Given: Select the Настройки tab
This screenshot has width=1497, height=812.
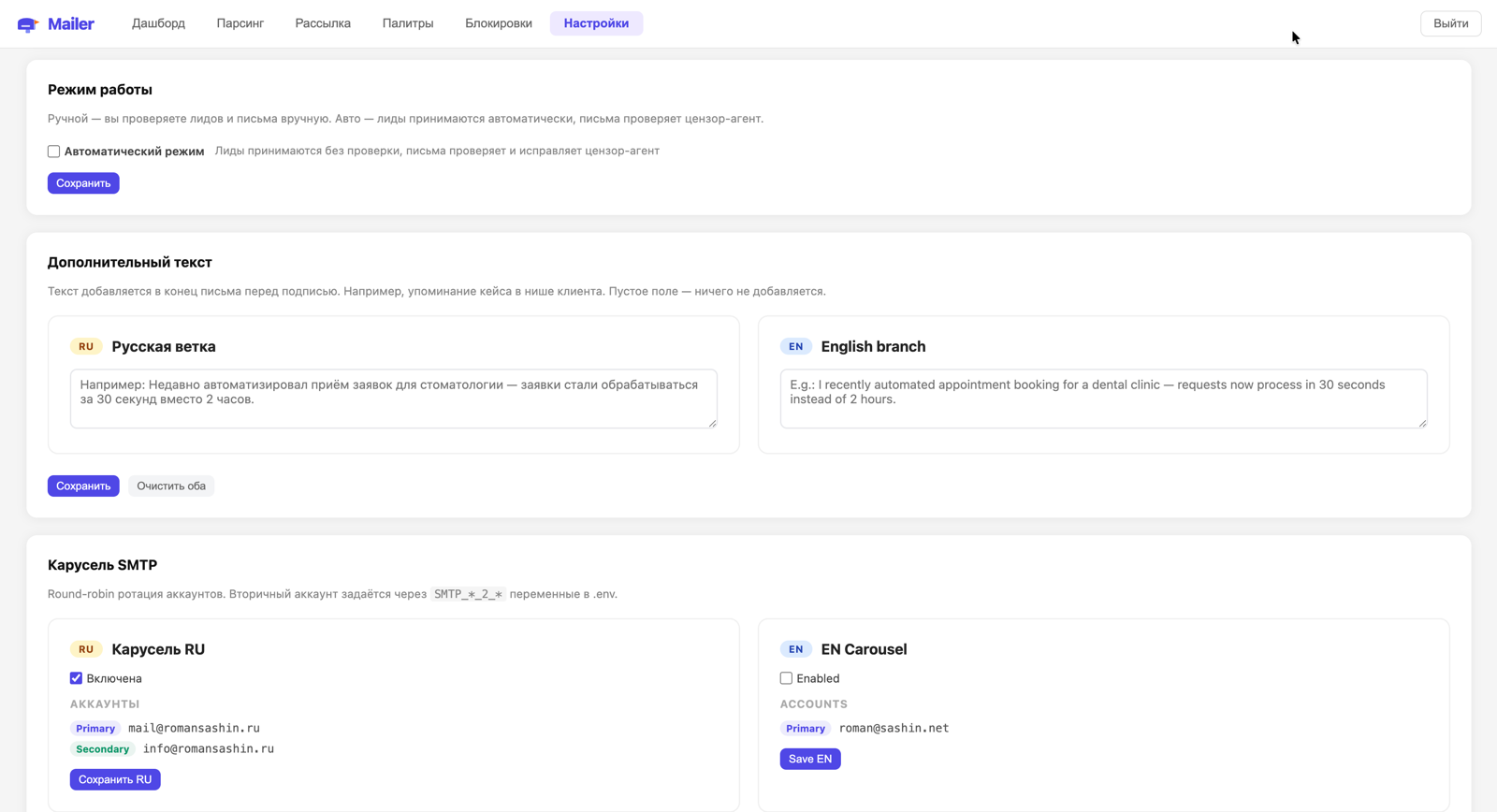Looking at the screenshot, I should point(596,23).
